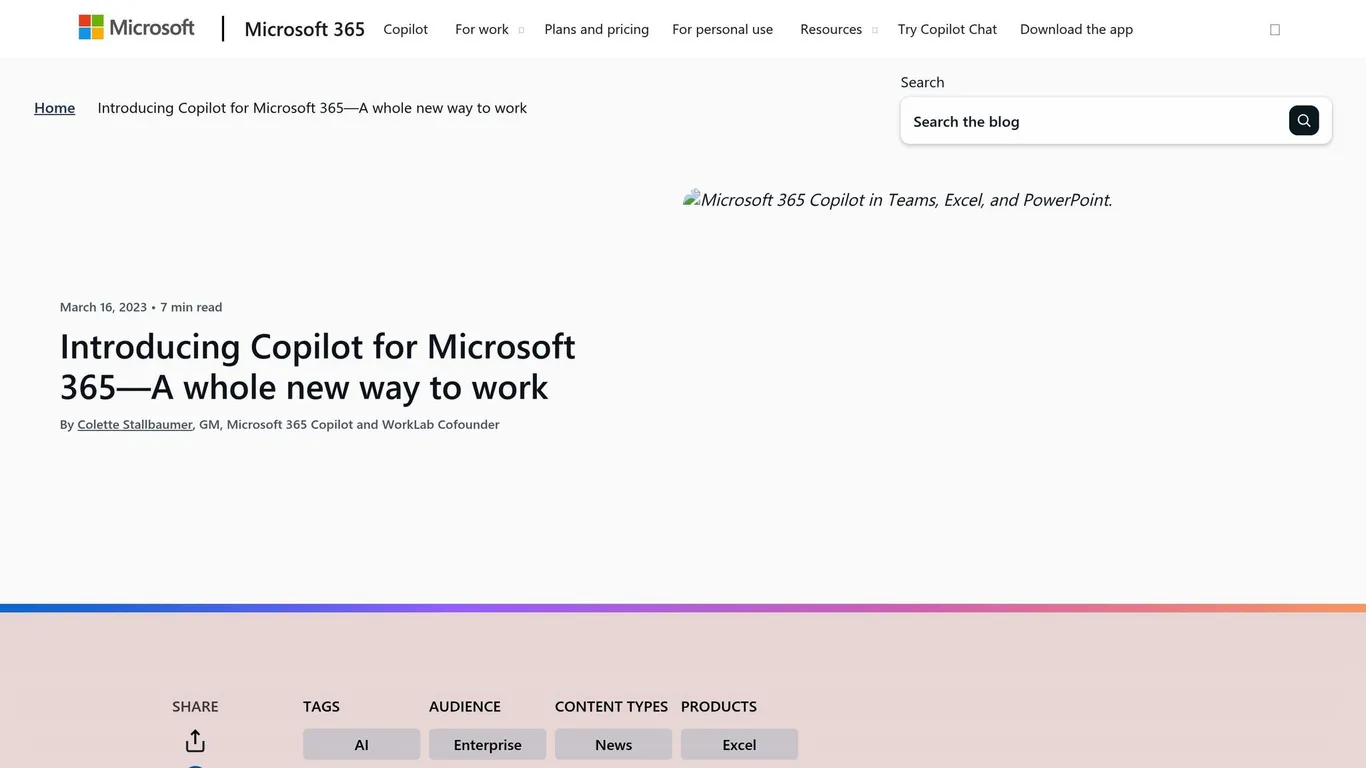Image resolution: width=1366 pixels, height=768 pixels.
Task: Click the breadcrumb article title text
Action: tap(312, 108)
